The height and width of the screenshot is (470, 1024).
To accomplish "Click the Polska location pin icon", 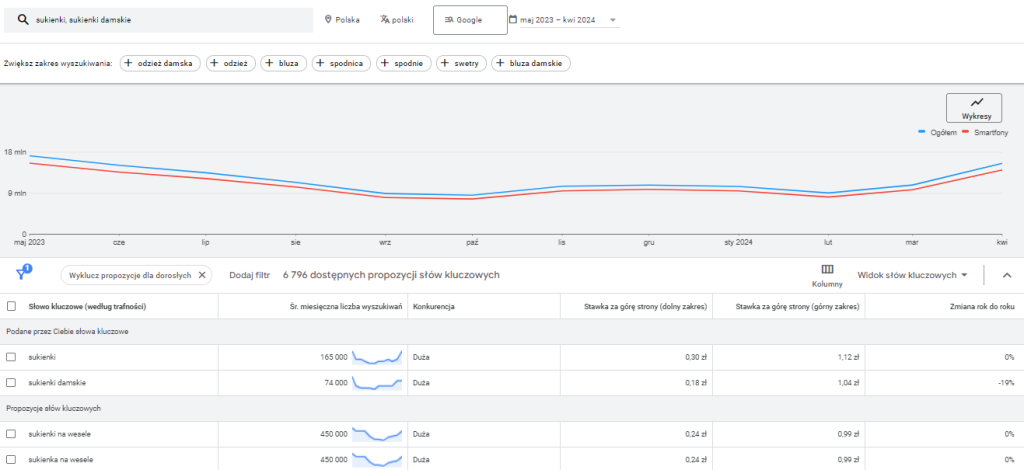I will 328,20.
